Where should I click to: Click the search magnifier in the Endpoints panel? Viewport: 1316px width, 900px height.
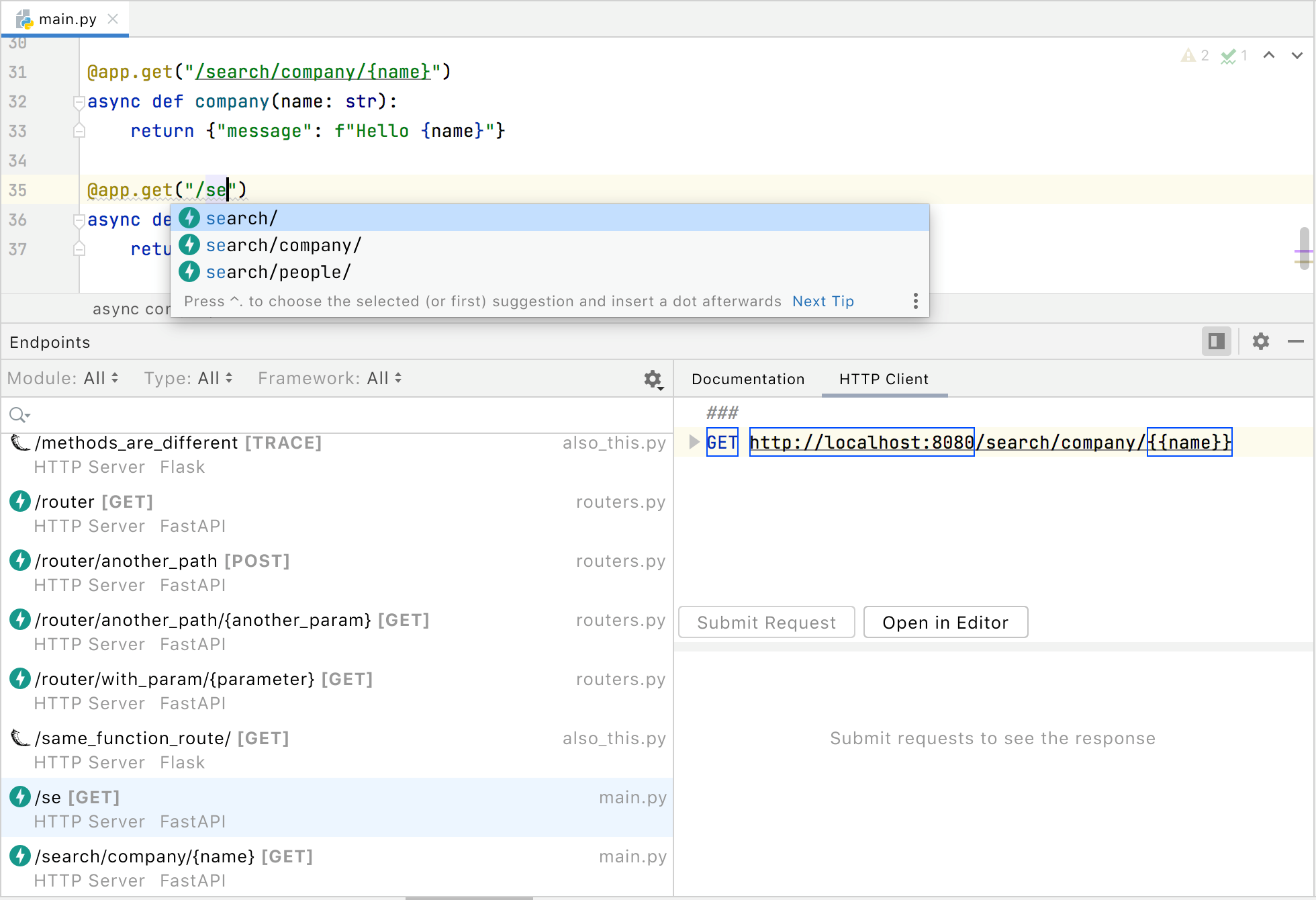pyautogui.click(x=19, y=414)
